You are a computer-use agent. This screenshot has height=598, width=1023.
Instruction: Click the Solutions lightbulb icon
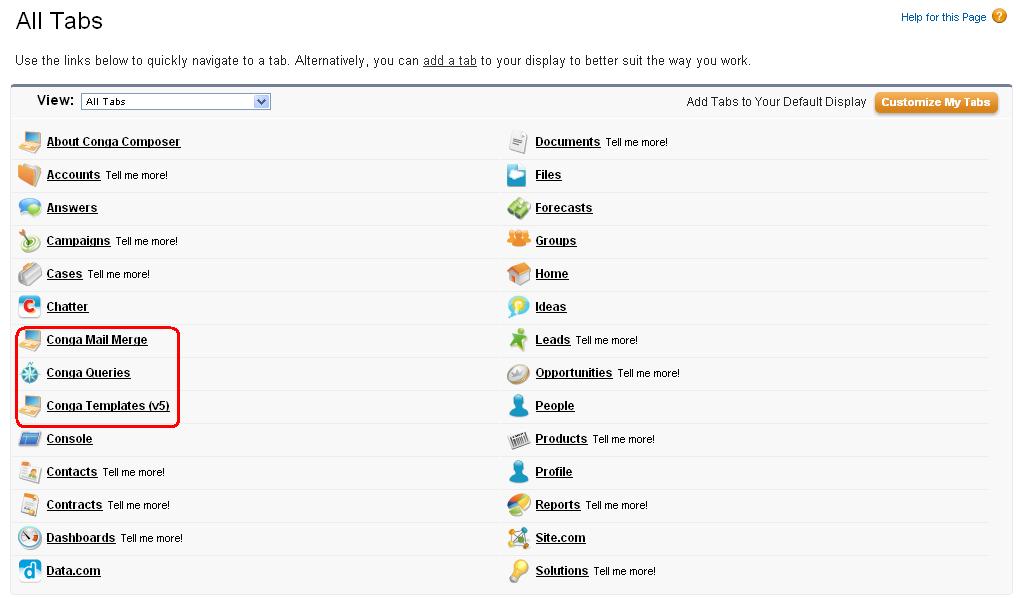[x=519, y=571]
